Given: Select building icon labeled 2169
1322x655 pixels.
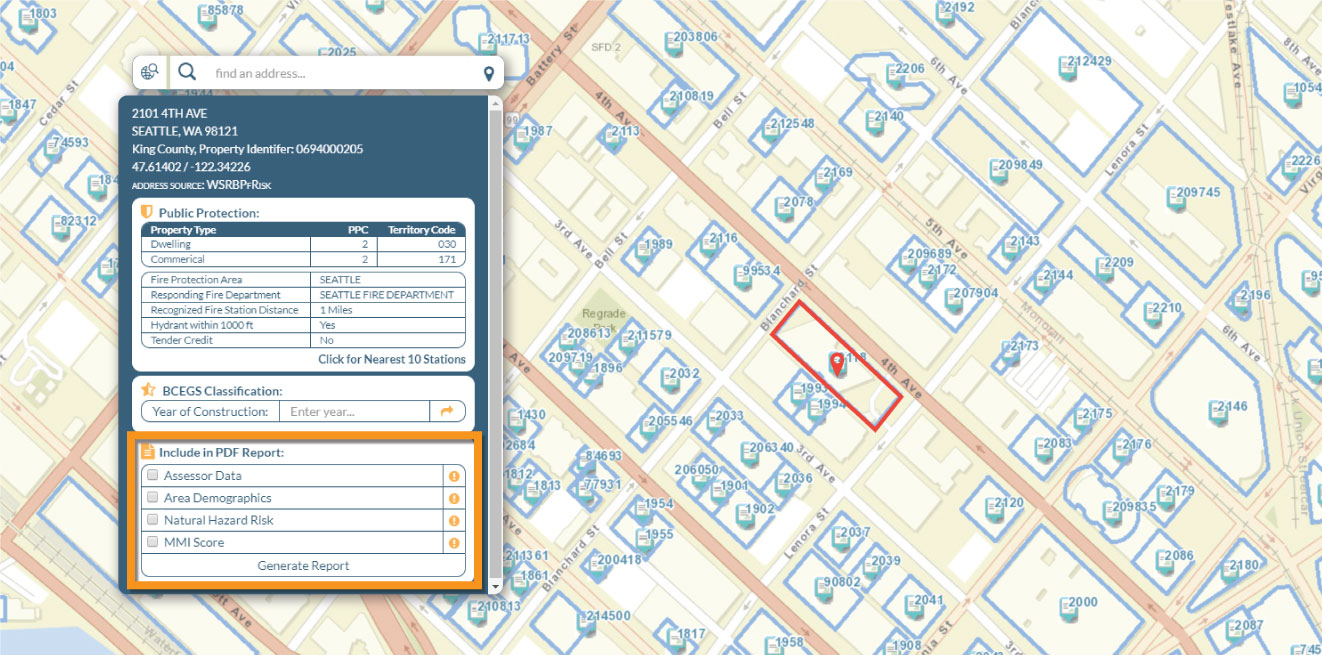Looking at the screenshot, I should click(826, 179).
